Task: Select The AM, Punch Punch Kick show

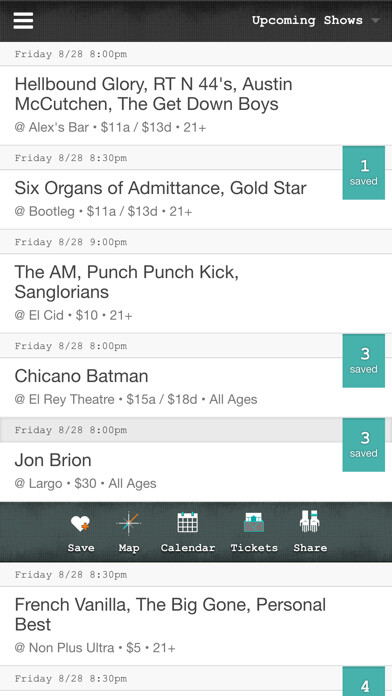Action: (x=196, y=293)
